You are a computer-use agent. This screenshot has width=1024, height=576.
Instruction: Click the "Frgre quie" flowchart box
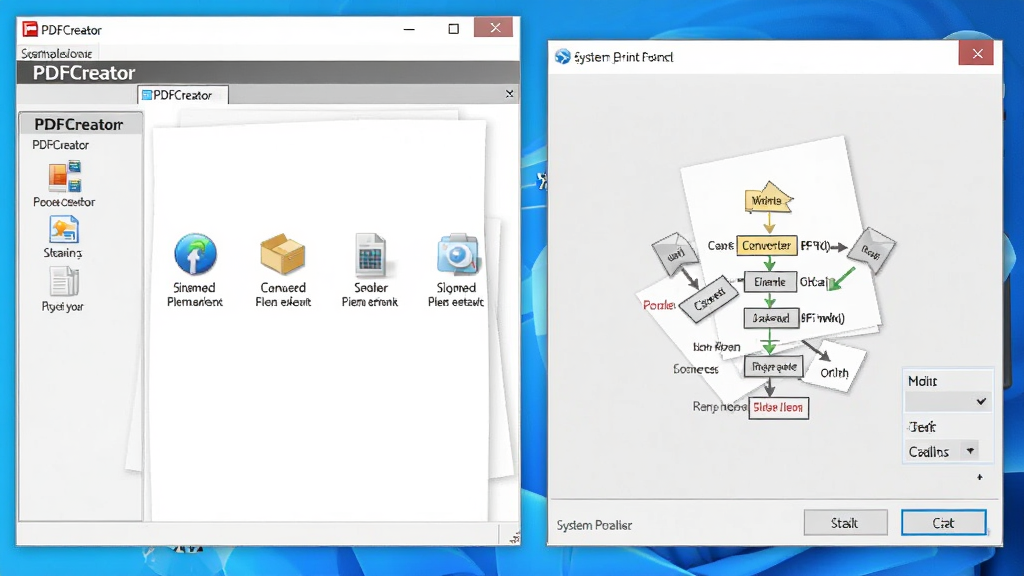pos(774,367)
